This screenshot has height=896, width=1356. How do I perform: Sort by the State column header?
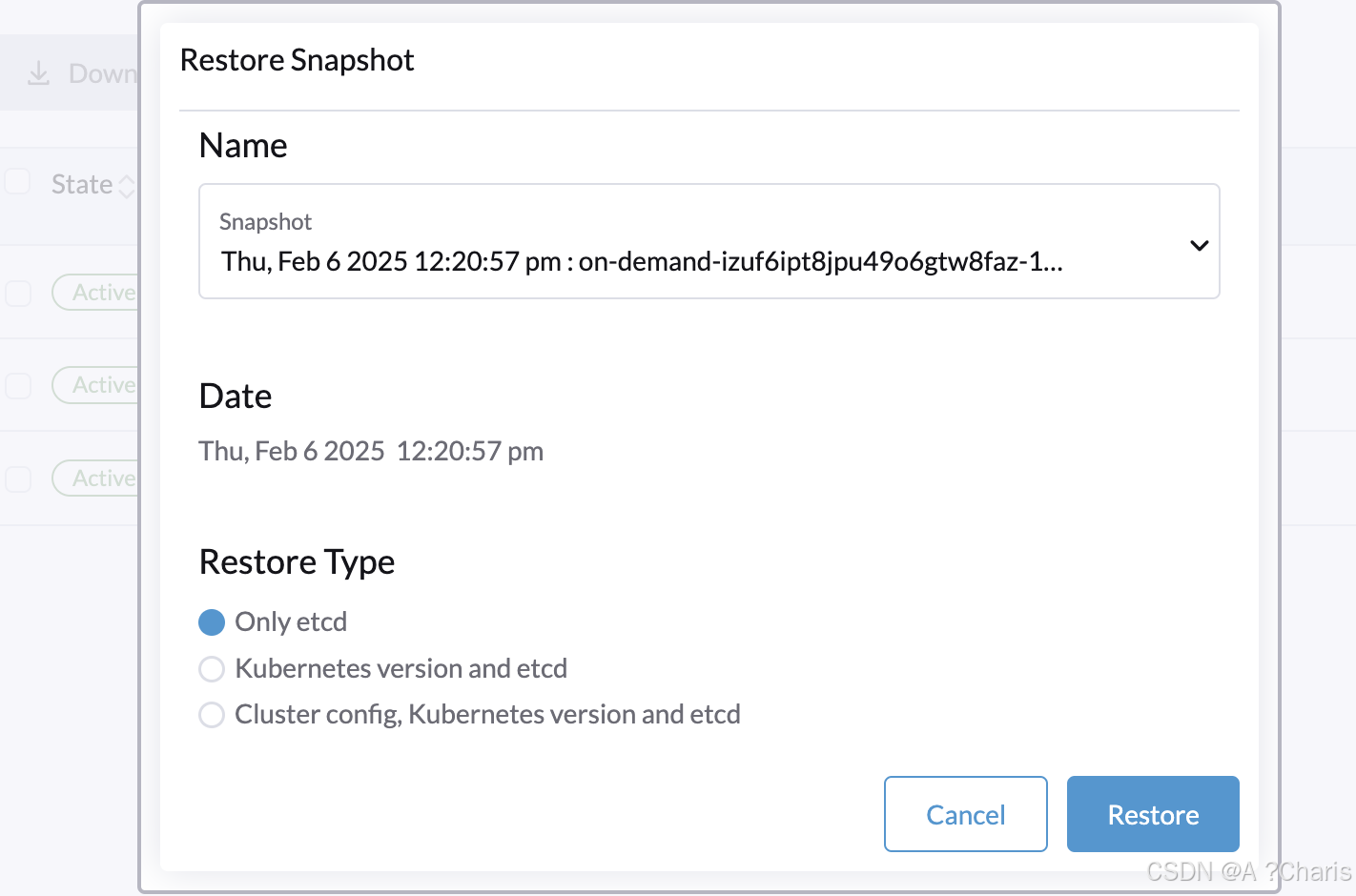pyautogui.click(x=92, y=184)
